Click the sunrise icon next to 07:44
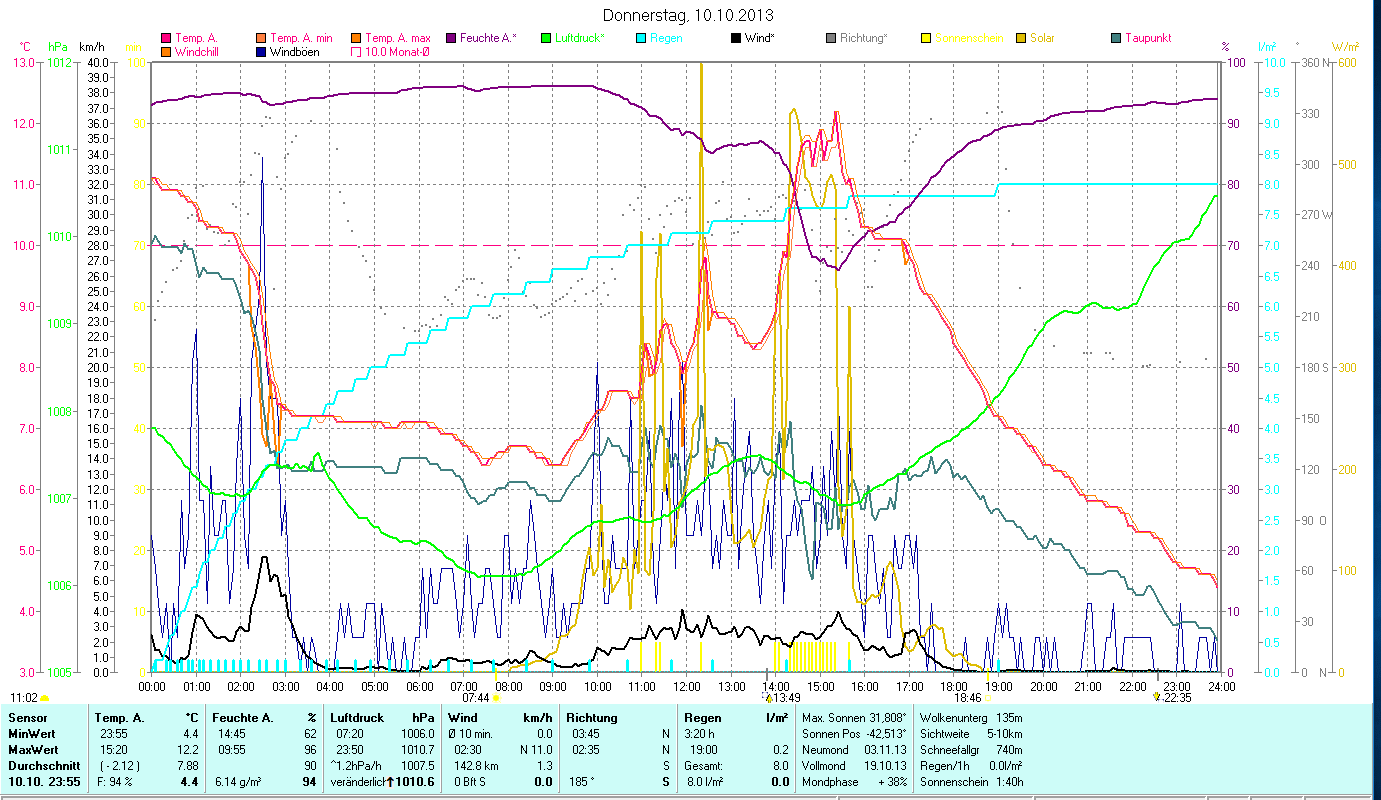This screenshot has height=800, width=1381. coord(496,698)
